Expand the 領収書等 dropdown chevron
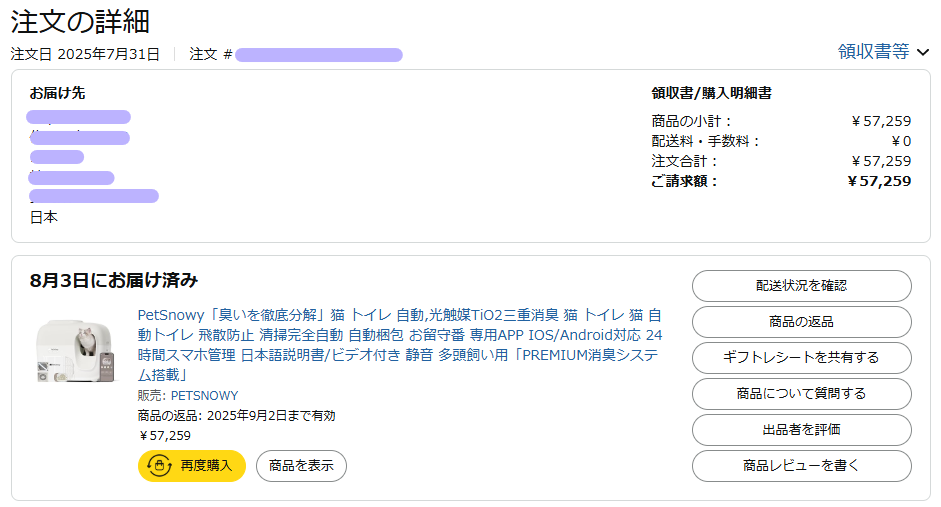Image resolution: width=941 pixels, height=507 pixels. click(x=923, y=52)
